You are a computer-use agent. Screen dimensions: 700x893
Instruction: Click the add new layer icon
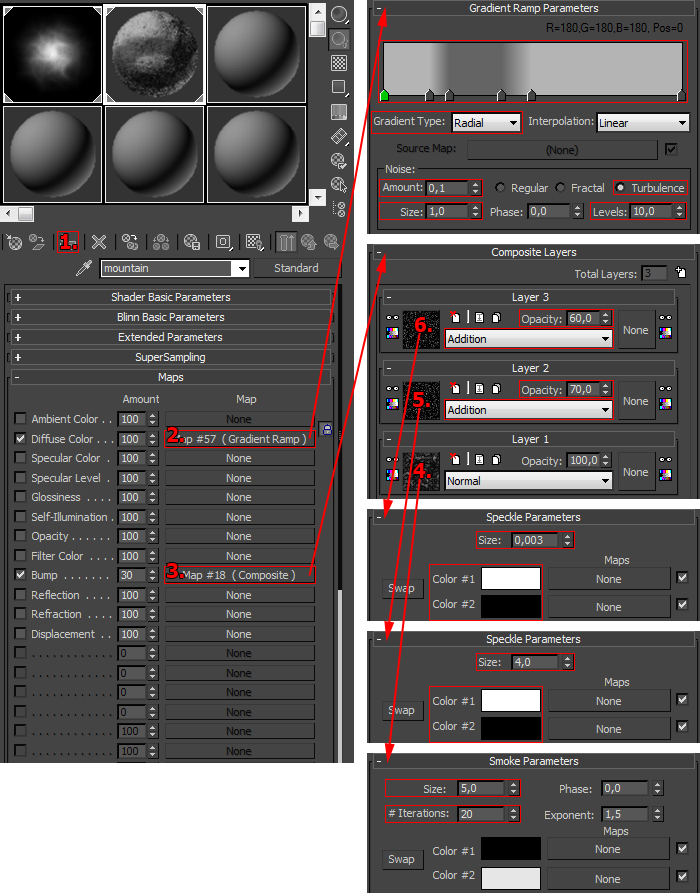pyautogui.click(x=681, y=273)
